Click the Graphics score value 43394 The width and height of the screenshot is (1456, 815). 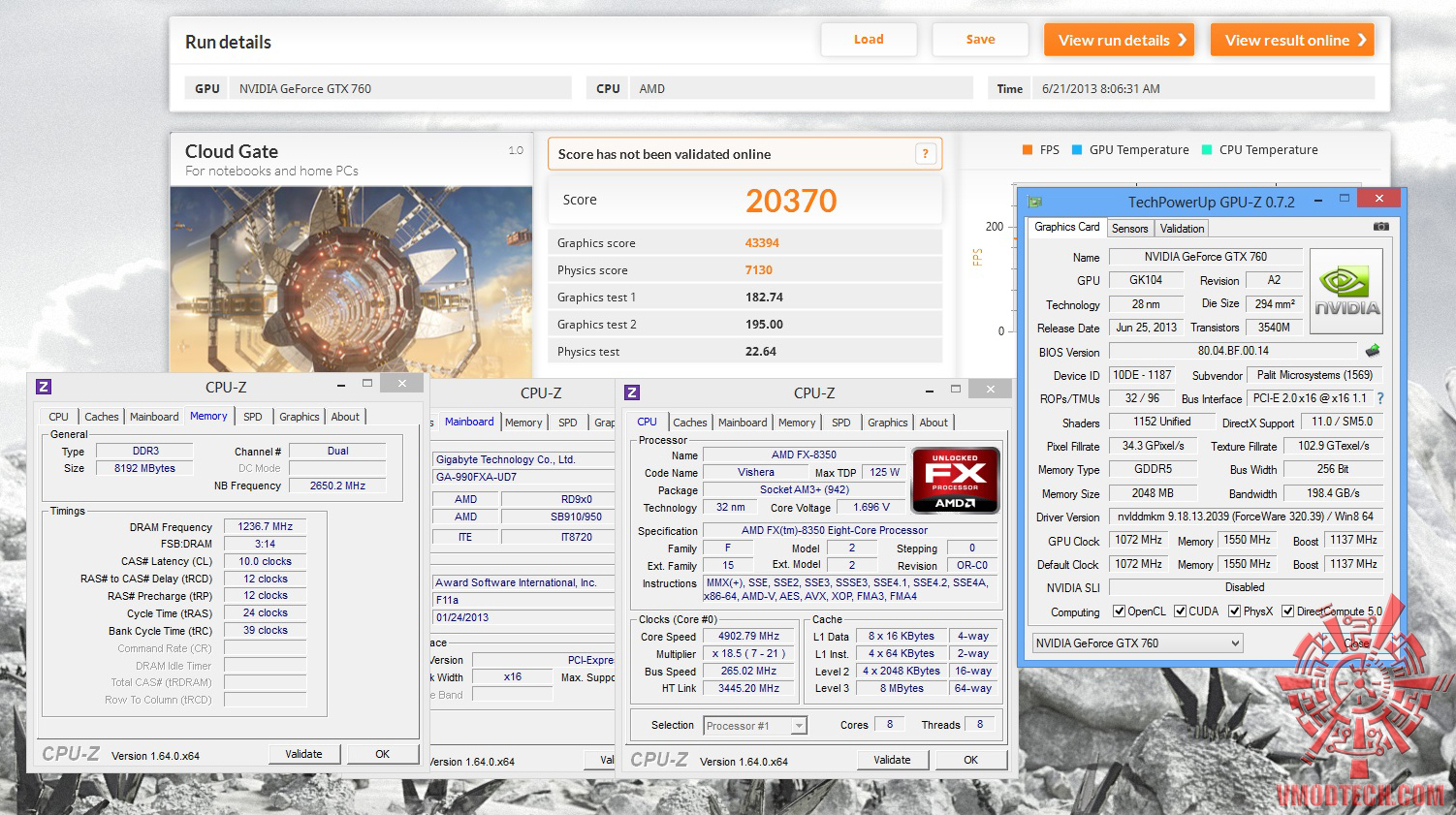pyautogui.click(x=762, y=243)
